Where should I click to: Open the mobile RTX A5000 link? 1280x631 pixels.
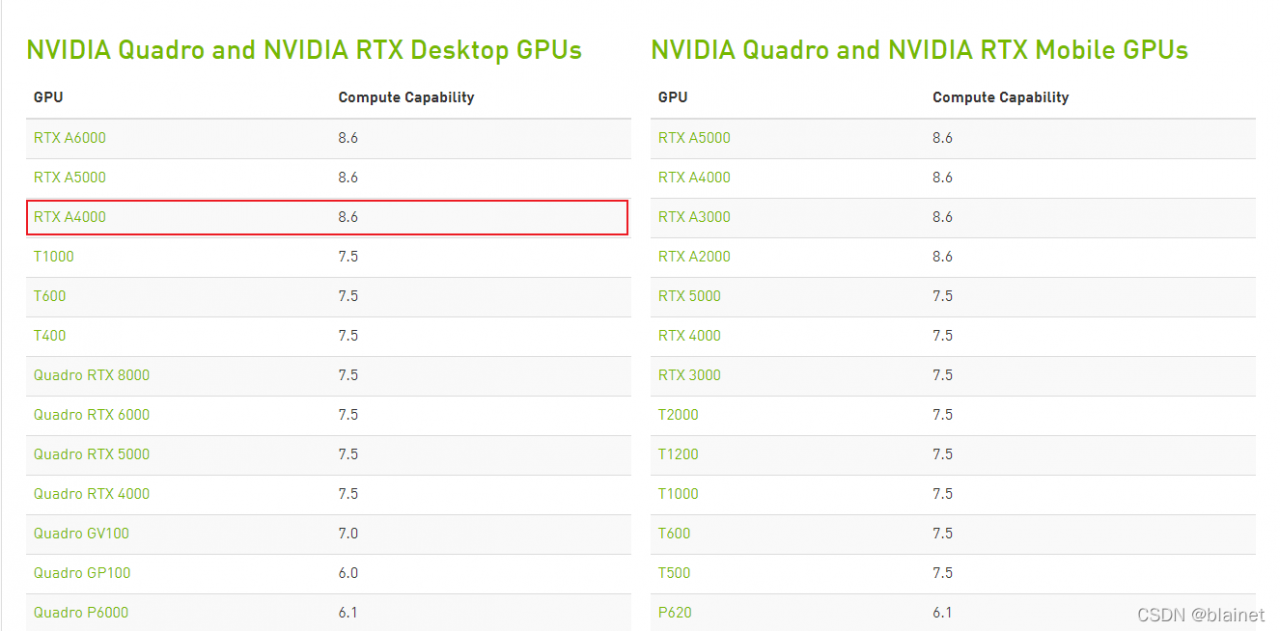(x=694, y=138)
